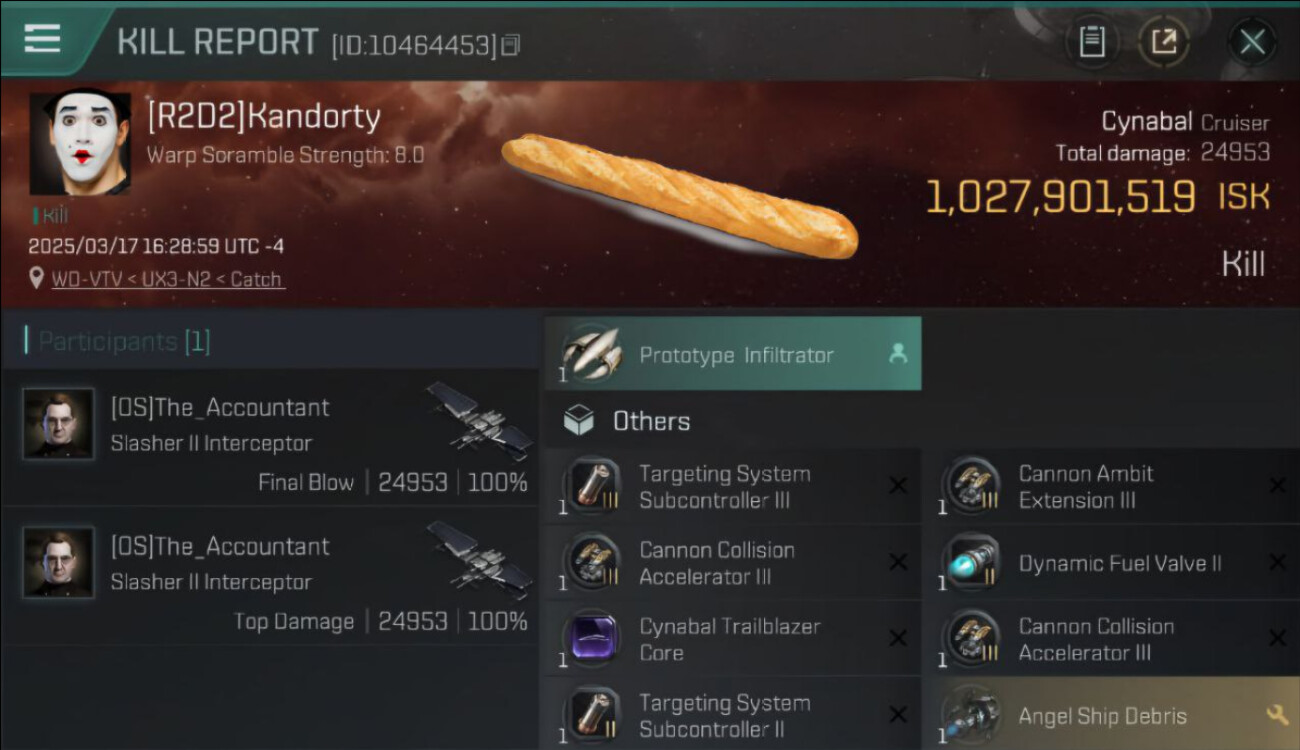Image resolution: width=1300 pixels, height=750 pixels.
Task: Open the WD-VTV < UX3-N2 < Catch location link
Action: tap(168, 279)
